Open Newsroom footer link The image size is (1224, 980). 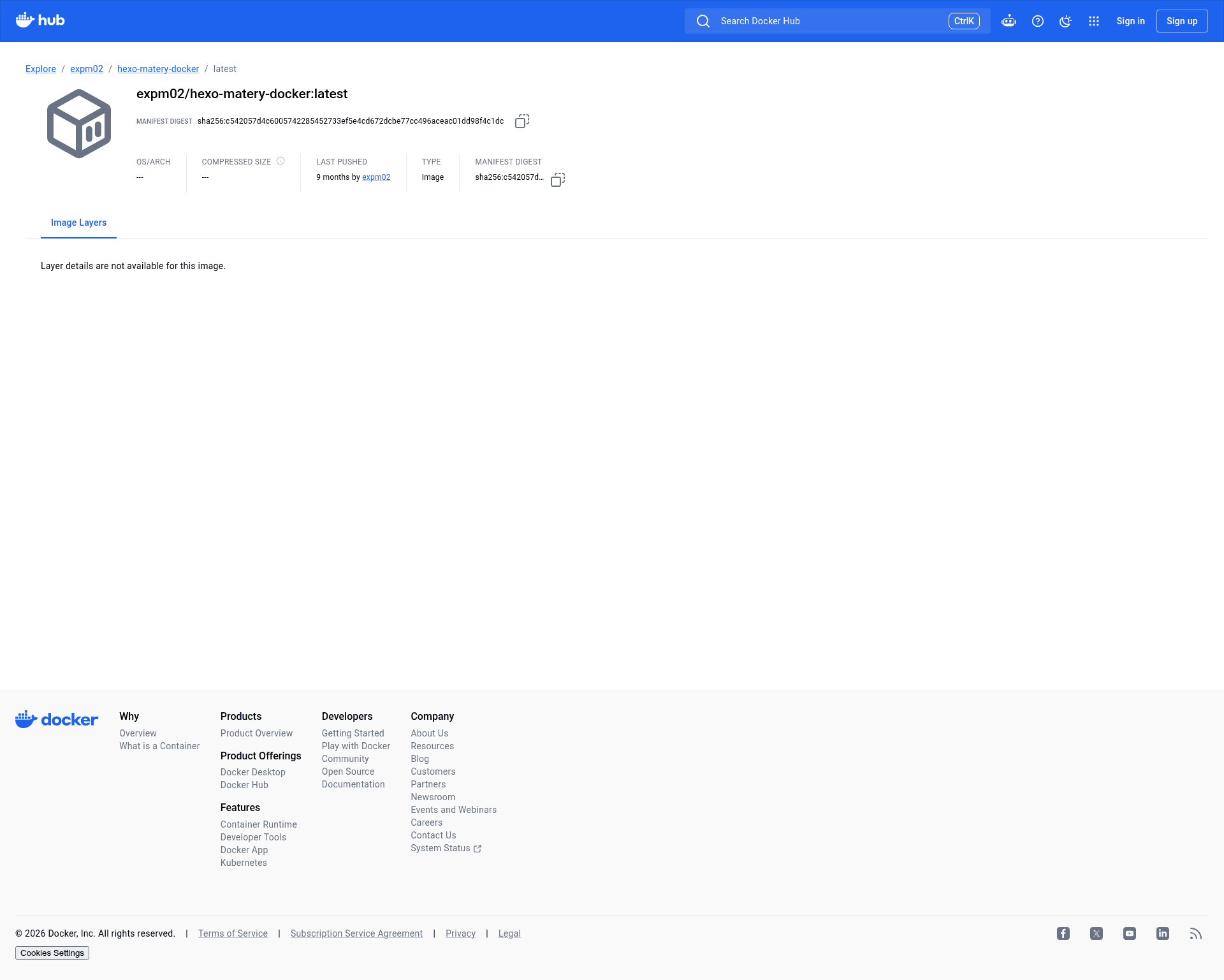pyautogui.click(x=433, y=797)
